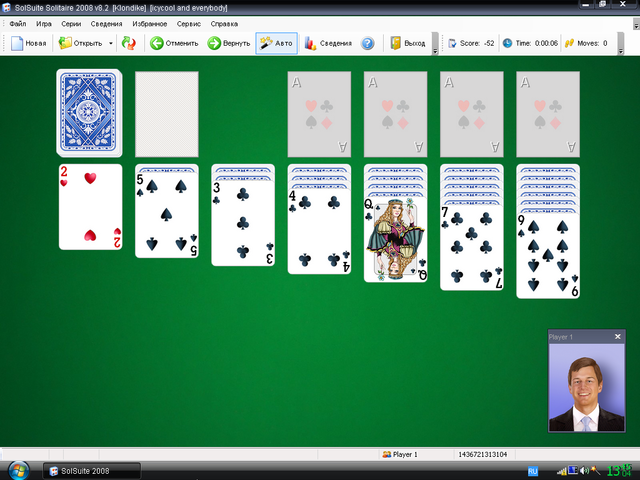Deal from the face-down stock pile
The image size is (640, 480).
click(89, 113)
